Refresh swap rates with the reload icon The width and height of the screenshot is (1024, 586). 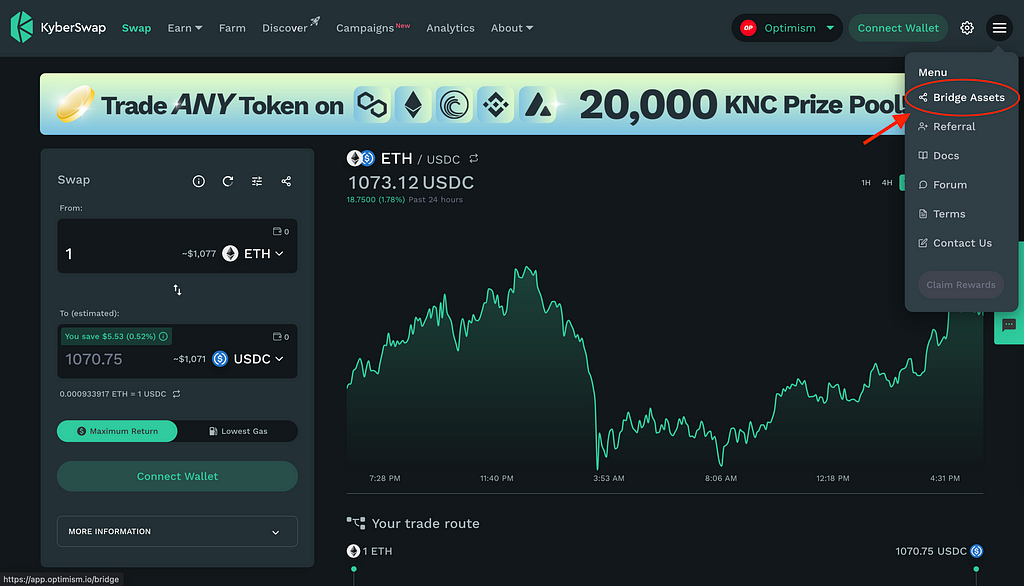click(228, 181)
